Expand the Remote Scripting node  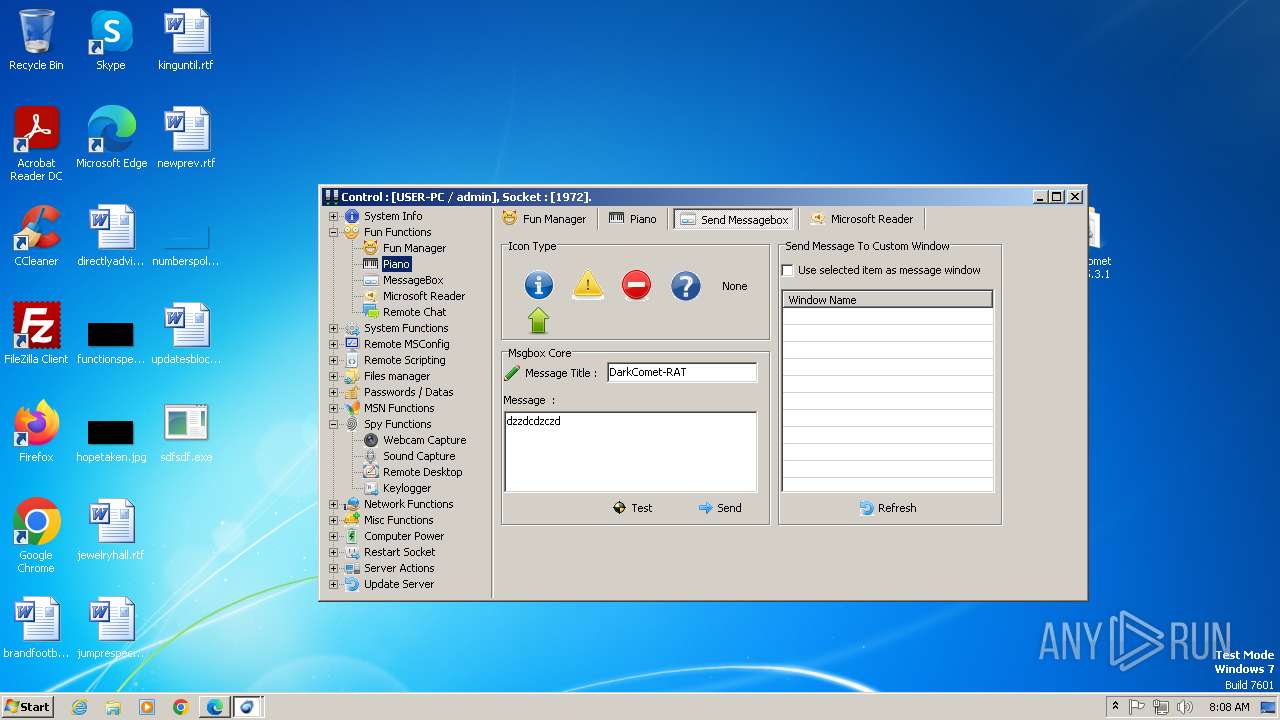(334, 360)
